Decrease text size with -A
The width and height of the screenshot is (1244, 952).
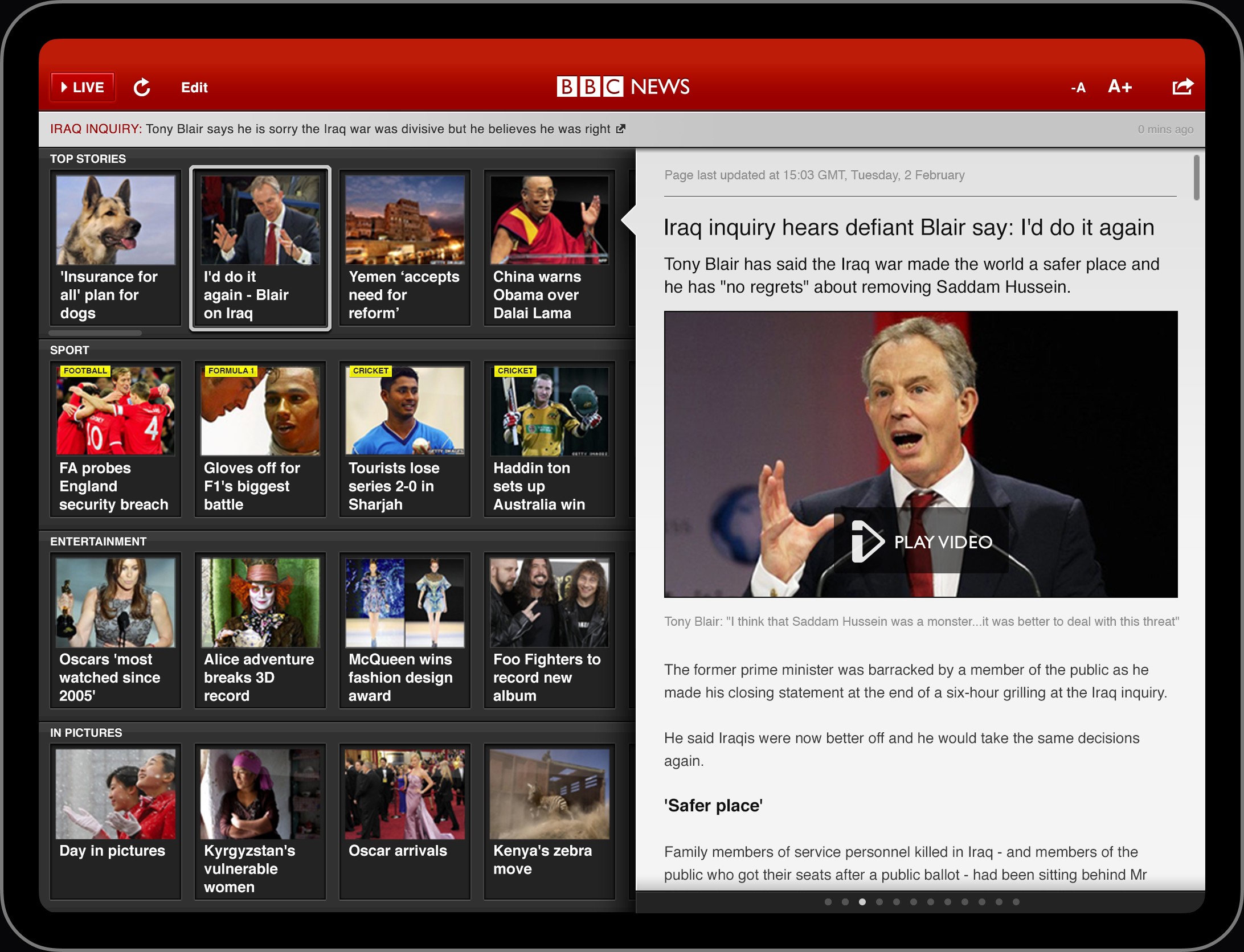click(x=1078, y=88)
